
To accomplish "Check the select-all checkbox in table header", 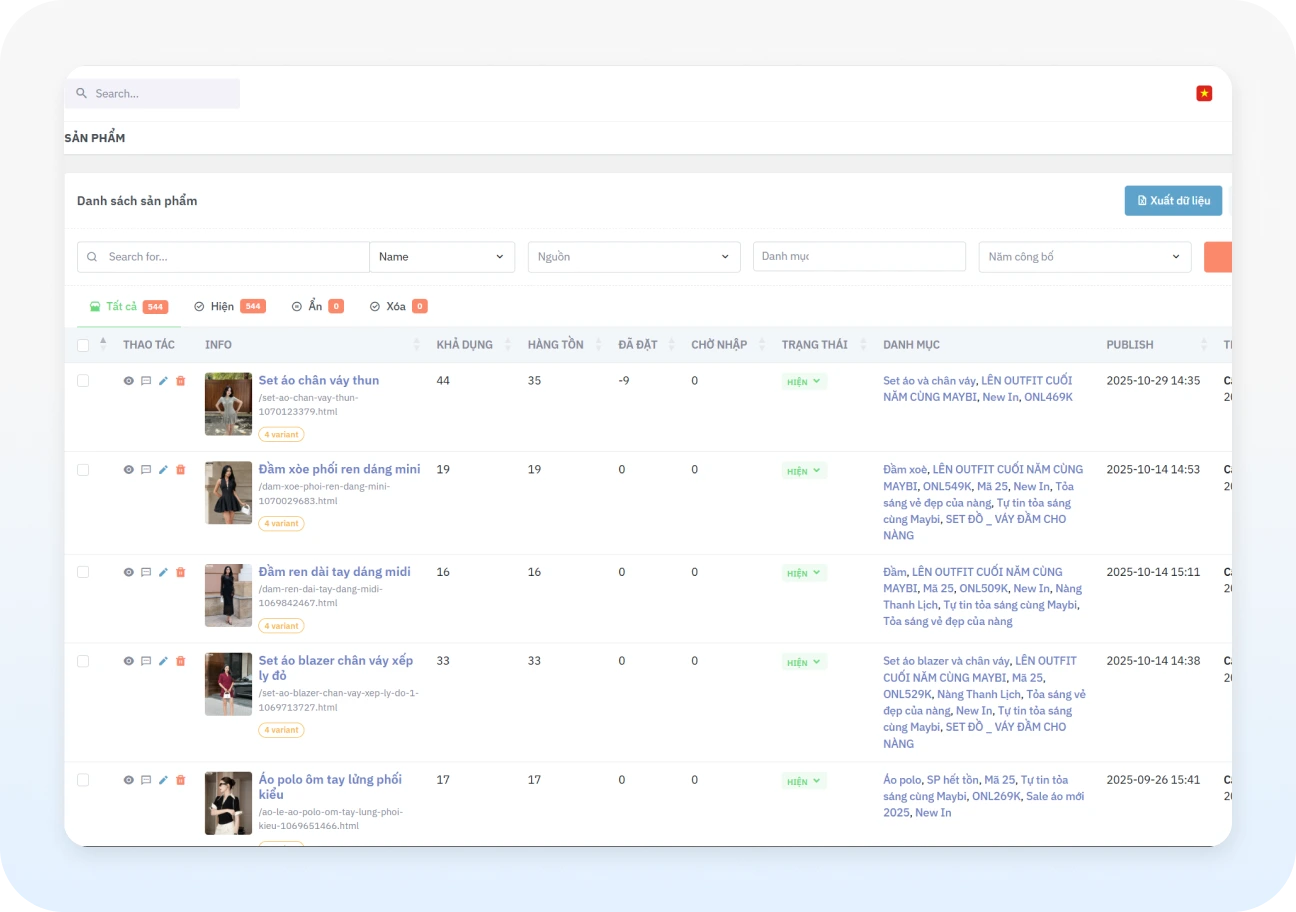I will point(83,344).
